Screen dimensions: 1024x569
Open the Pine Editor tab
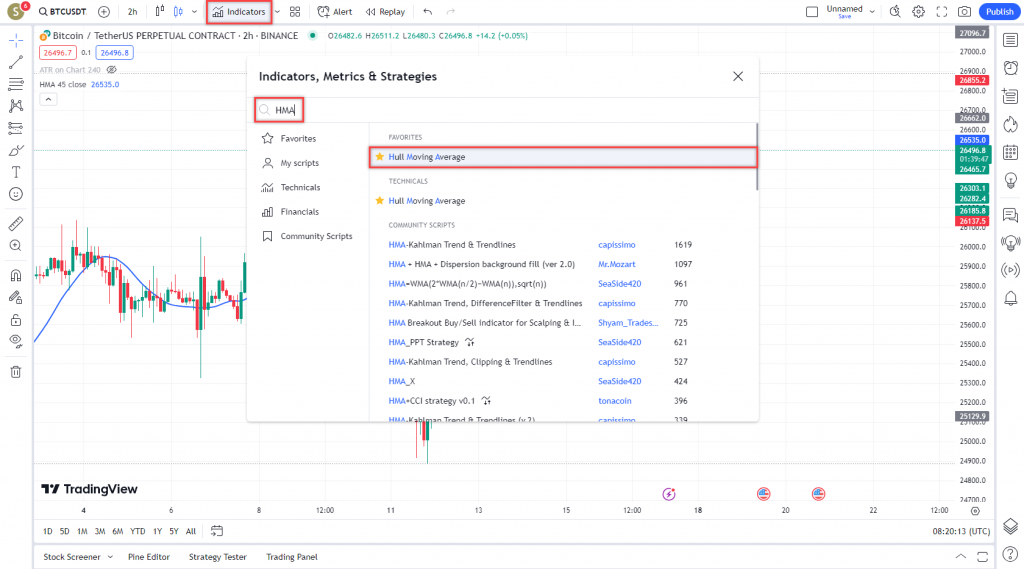[149, 557]
